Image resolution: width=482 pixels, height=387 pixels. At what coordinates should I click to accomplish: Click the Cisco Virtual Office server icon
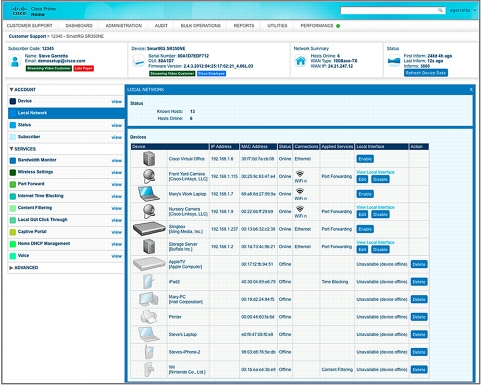149,159
